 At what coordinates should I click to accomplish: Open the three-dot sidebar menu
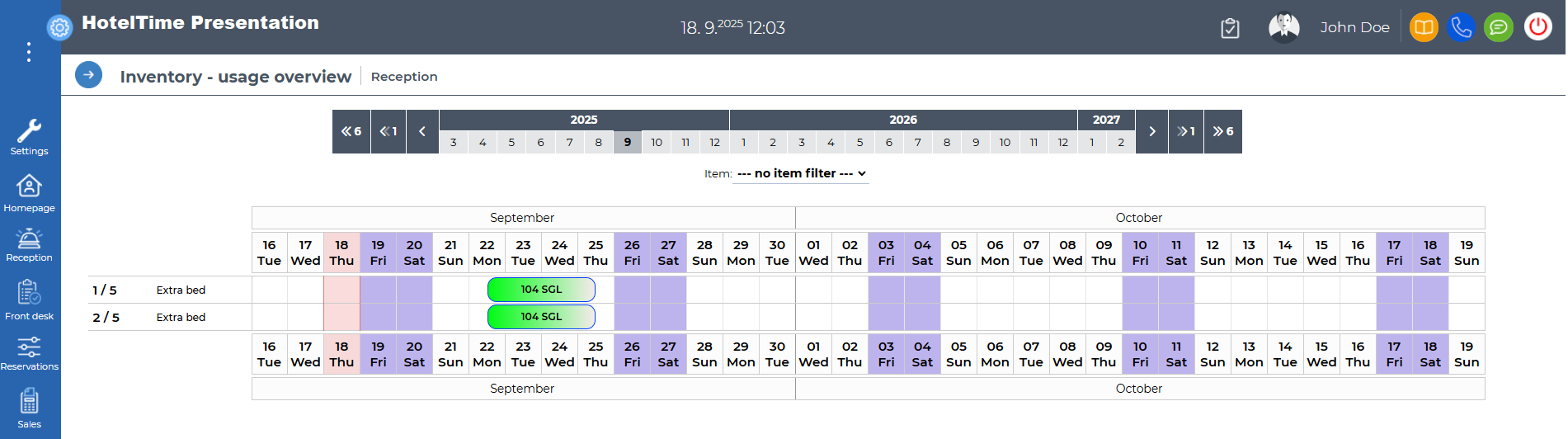click(29, 53)
